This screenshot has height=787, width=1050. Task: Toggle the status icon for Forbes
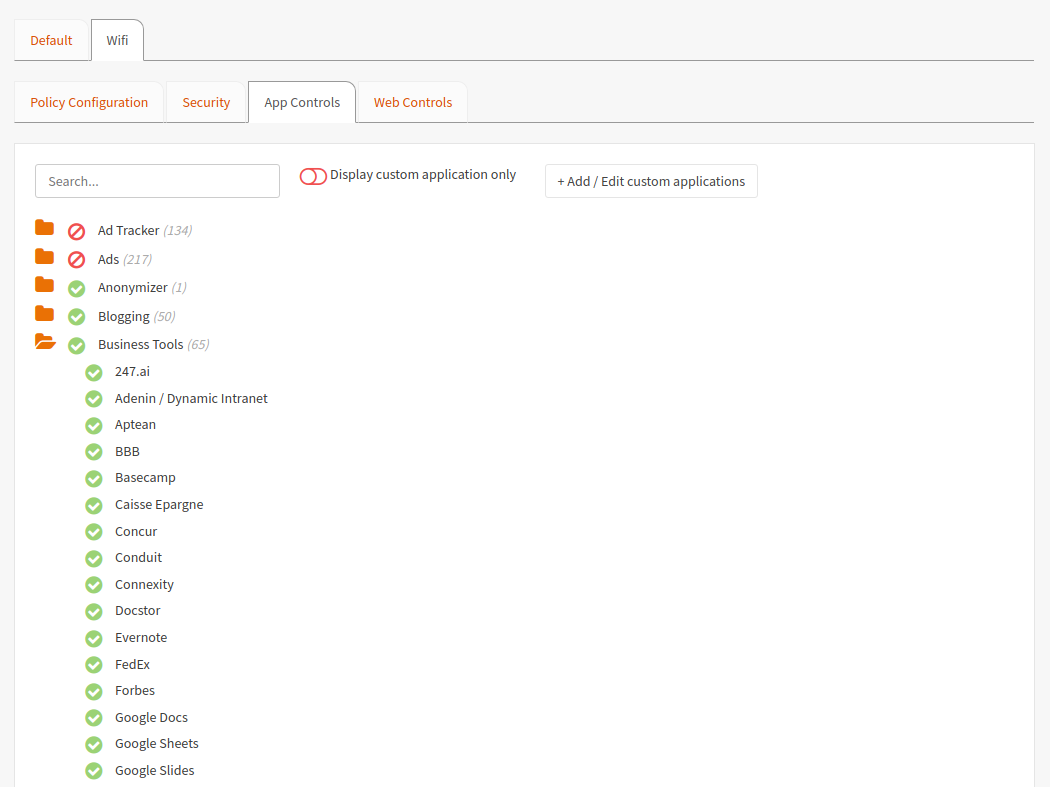pos(94,691)
